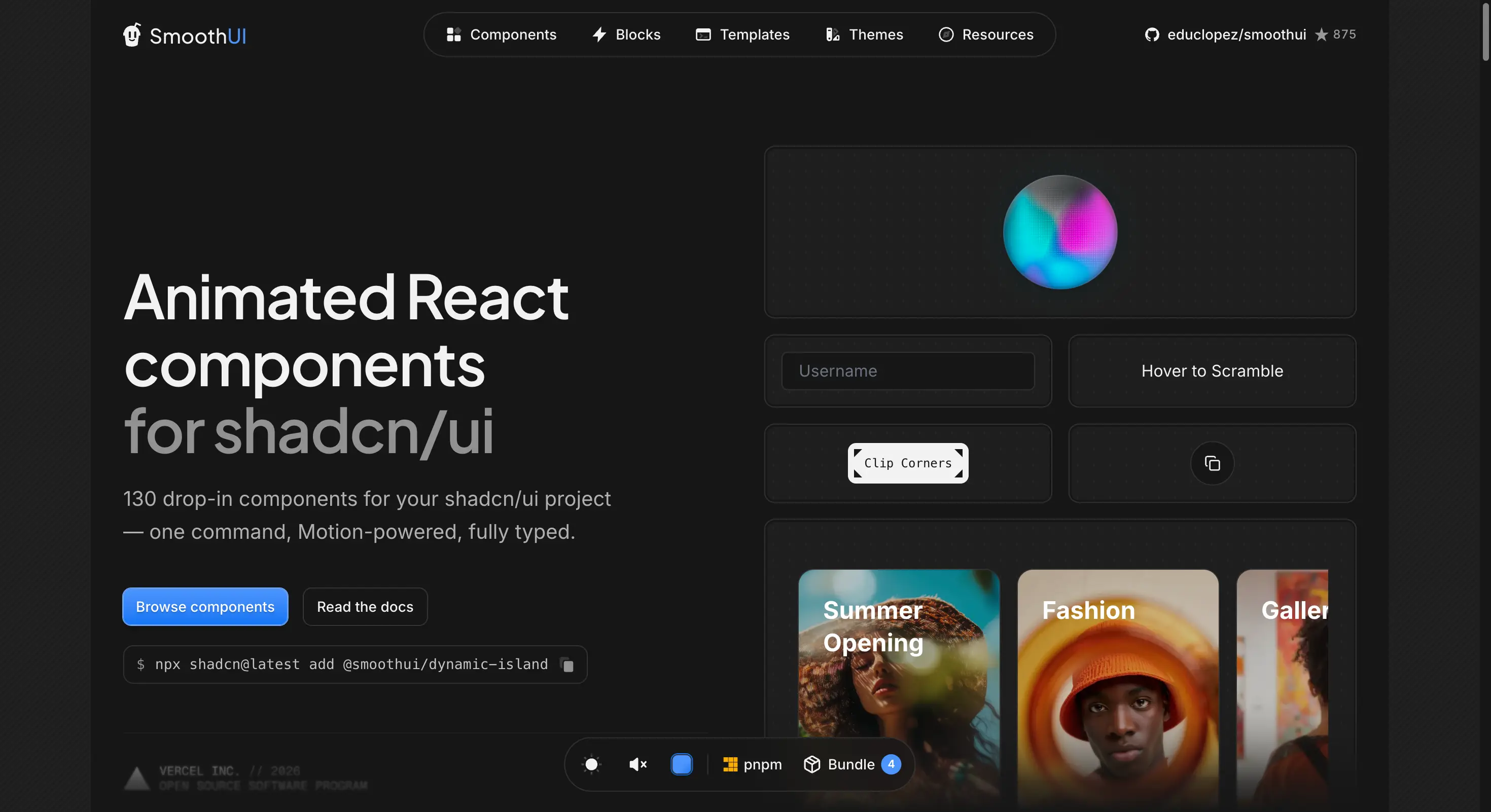
Task: Click the Blocks lightning bolt icon
Action: (x=599, y=34)
